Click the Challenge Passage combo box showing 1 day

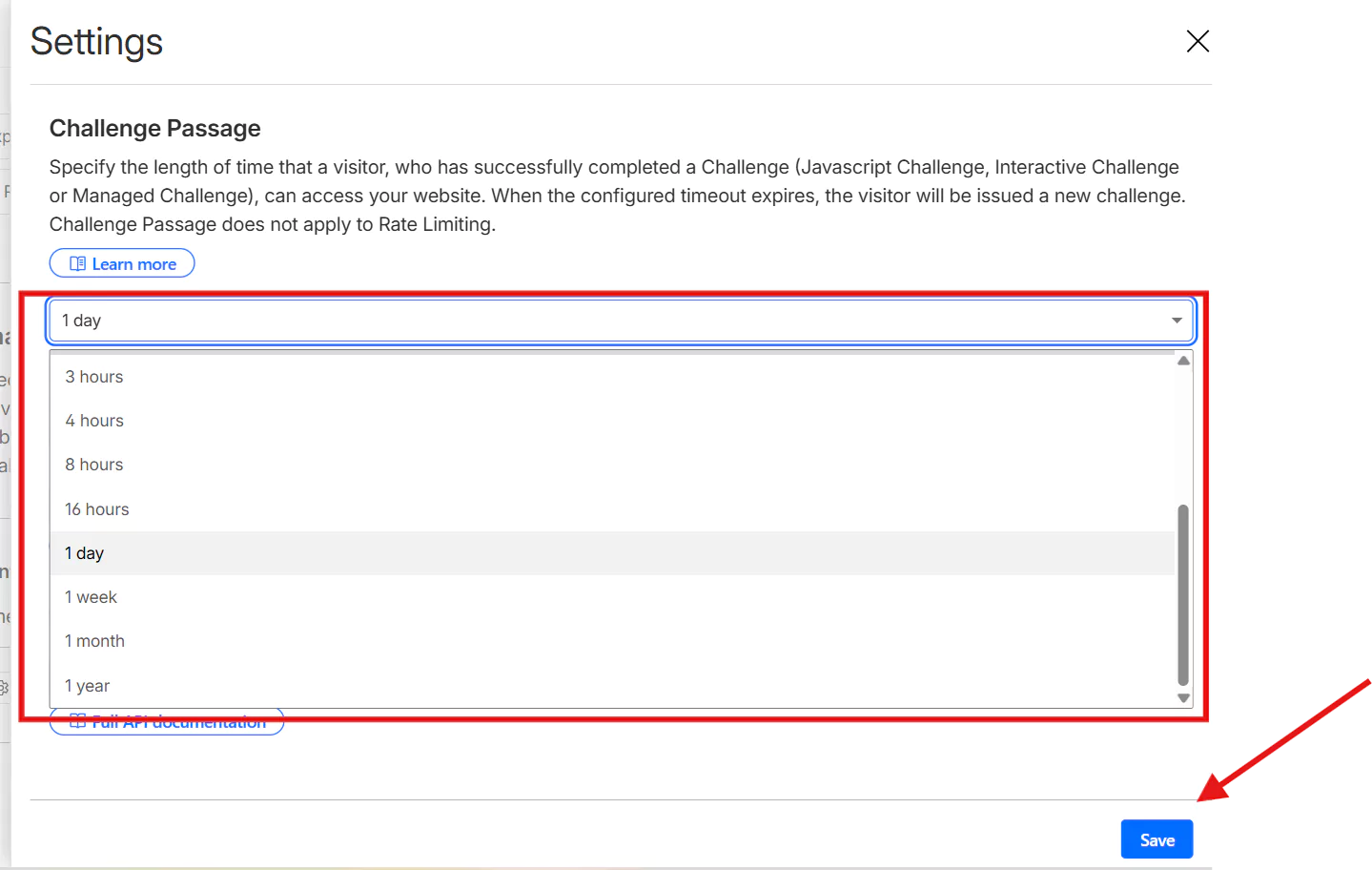pos(610,321)
